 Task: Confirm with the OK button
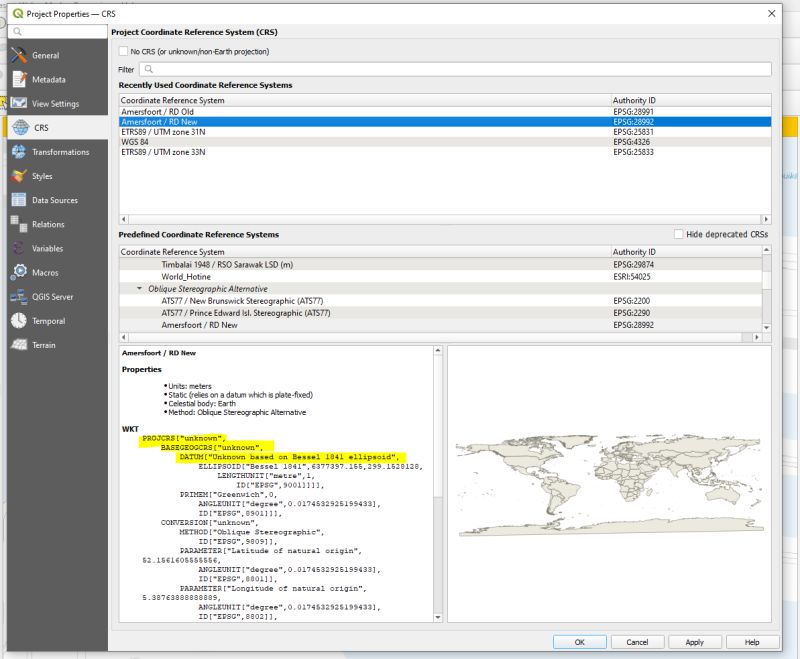[x=580, y=642]
